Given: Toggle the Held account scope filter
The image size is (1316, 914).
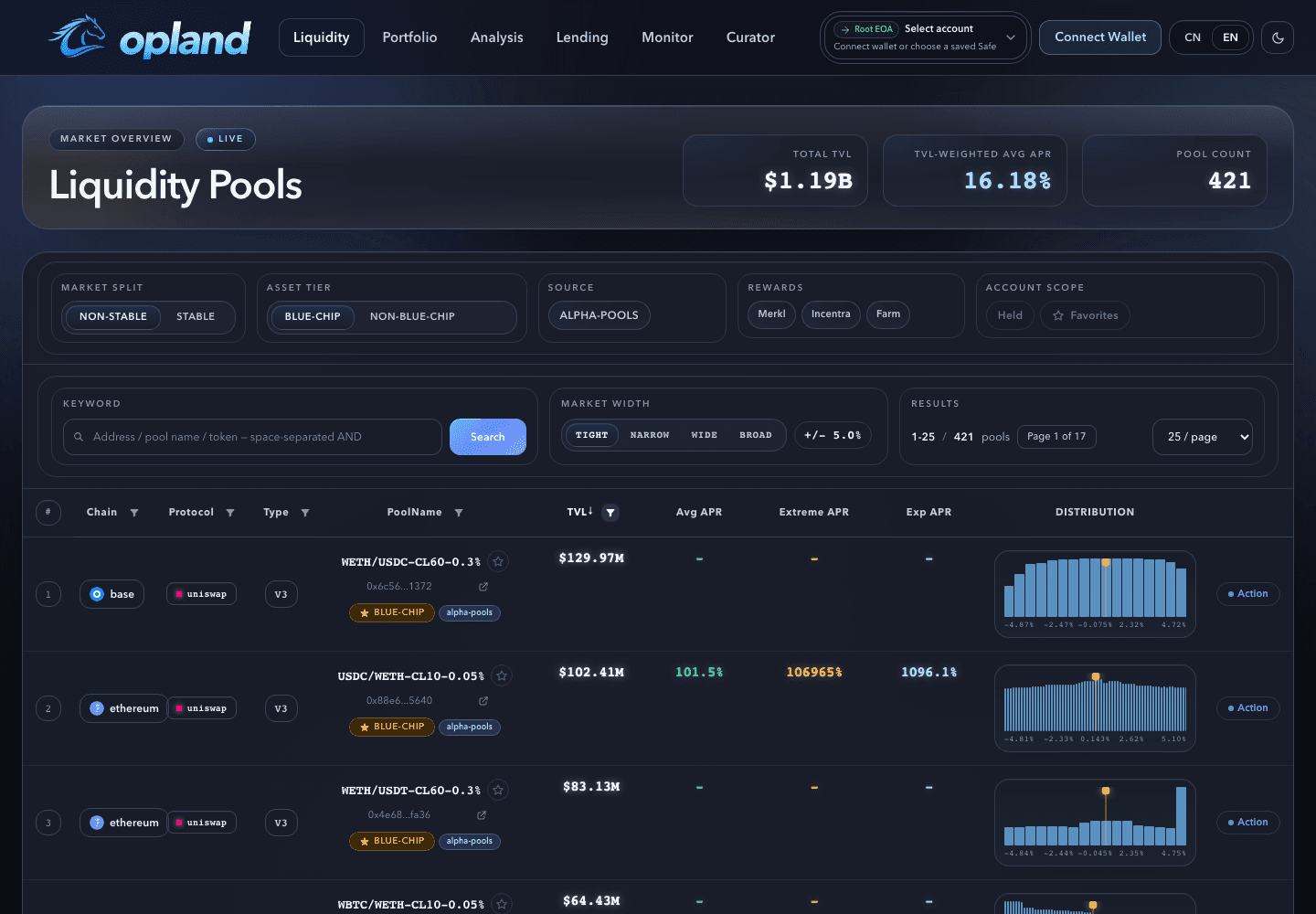Looking at the screenshot, I should [x=1010, y=315].
